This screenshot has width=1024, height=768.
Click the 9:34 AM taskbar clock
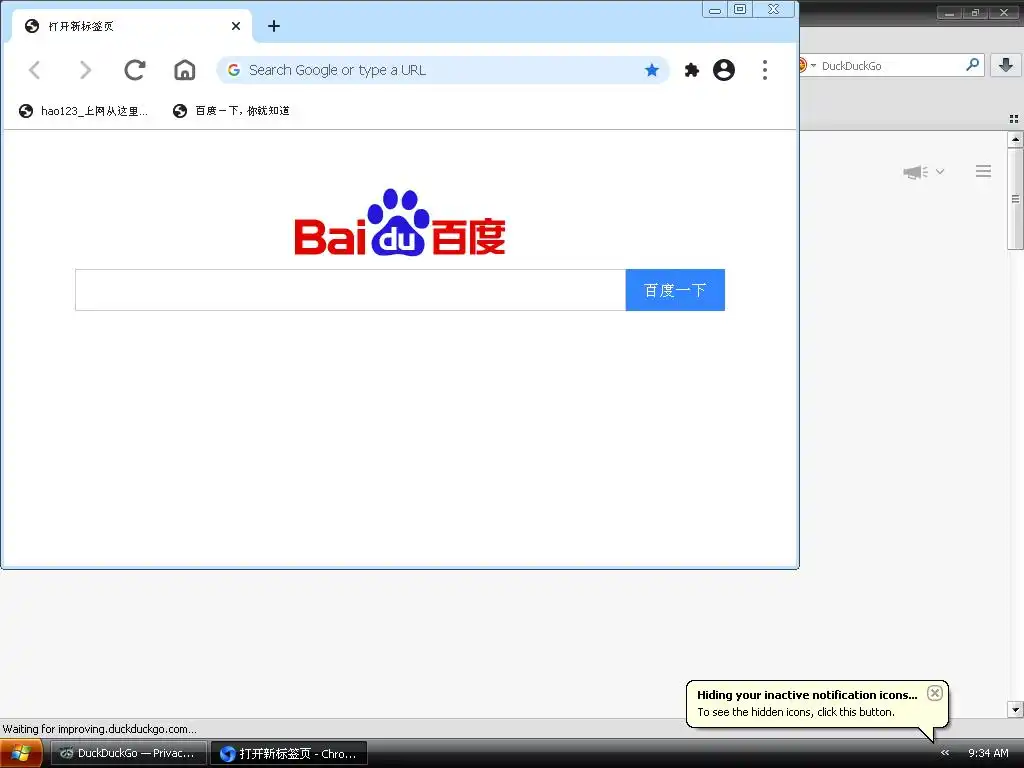988,753
